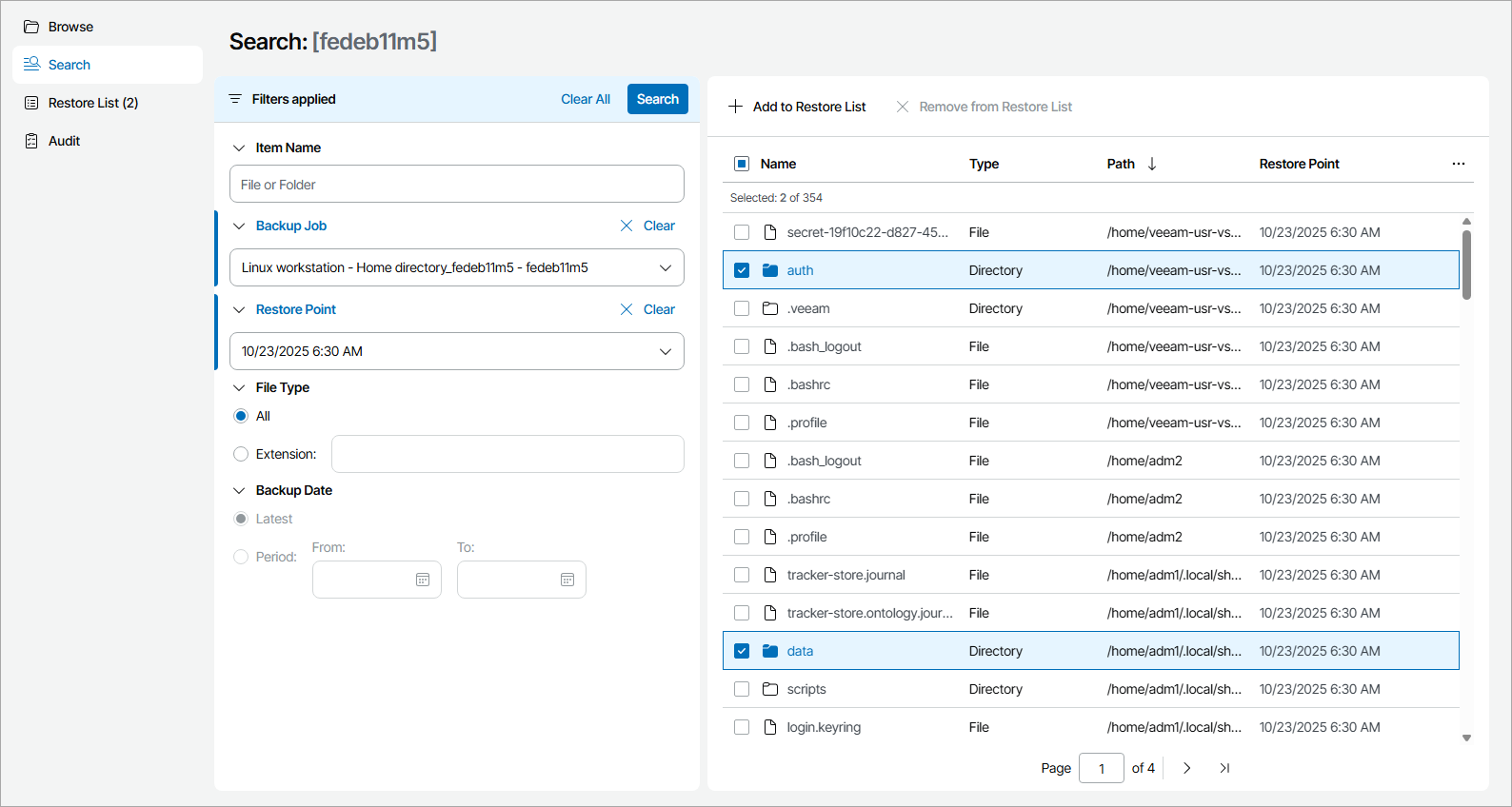
Task: Click the plus icon for Add to Restore List
Action: (736, 107)
